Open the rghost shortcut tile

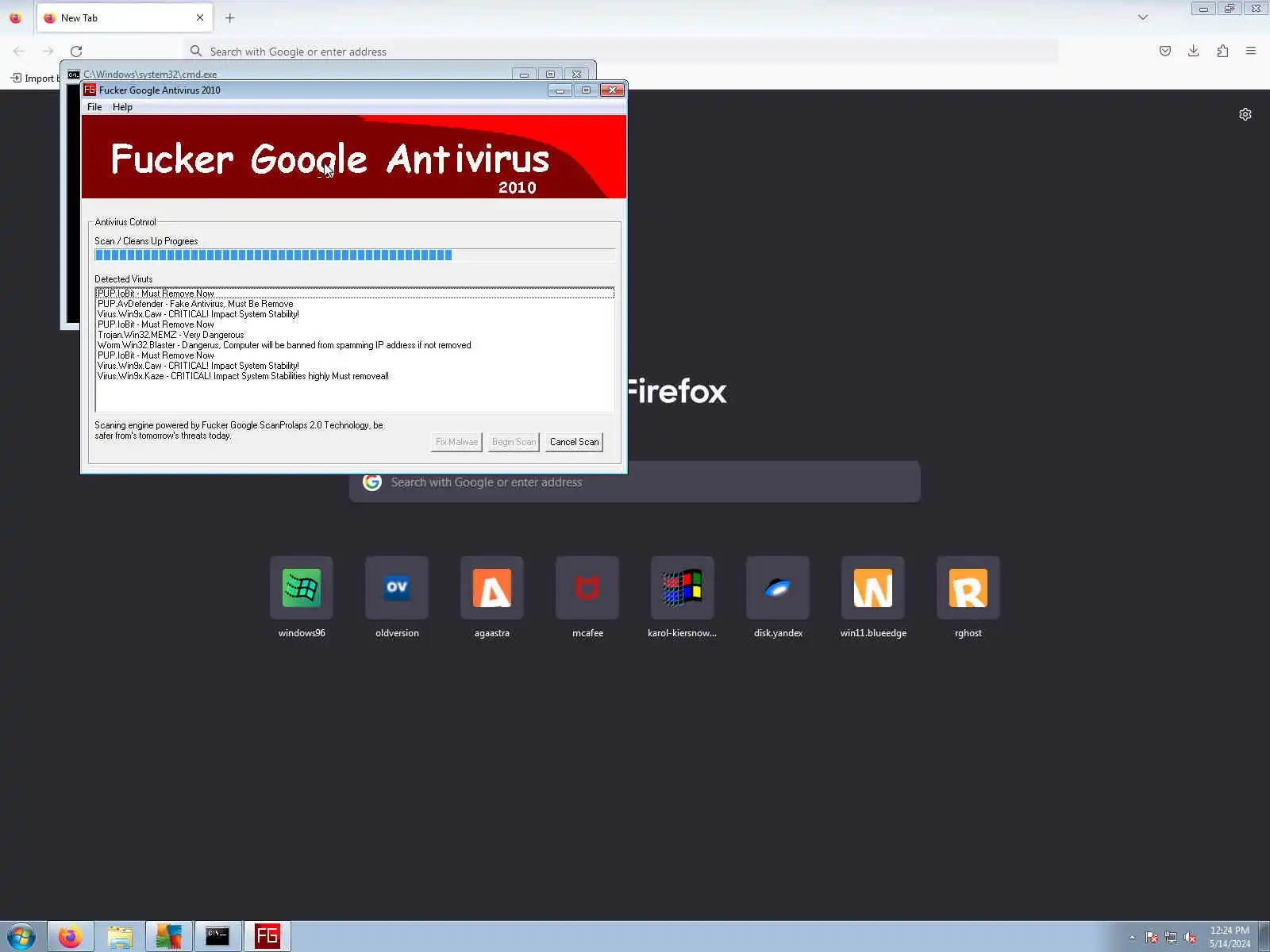[968, 588]
